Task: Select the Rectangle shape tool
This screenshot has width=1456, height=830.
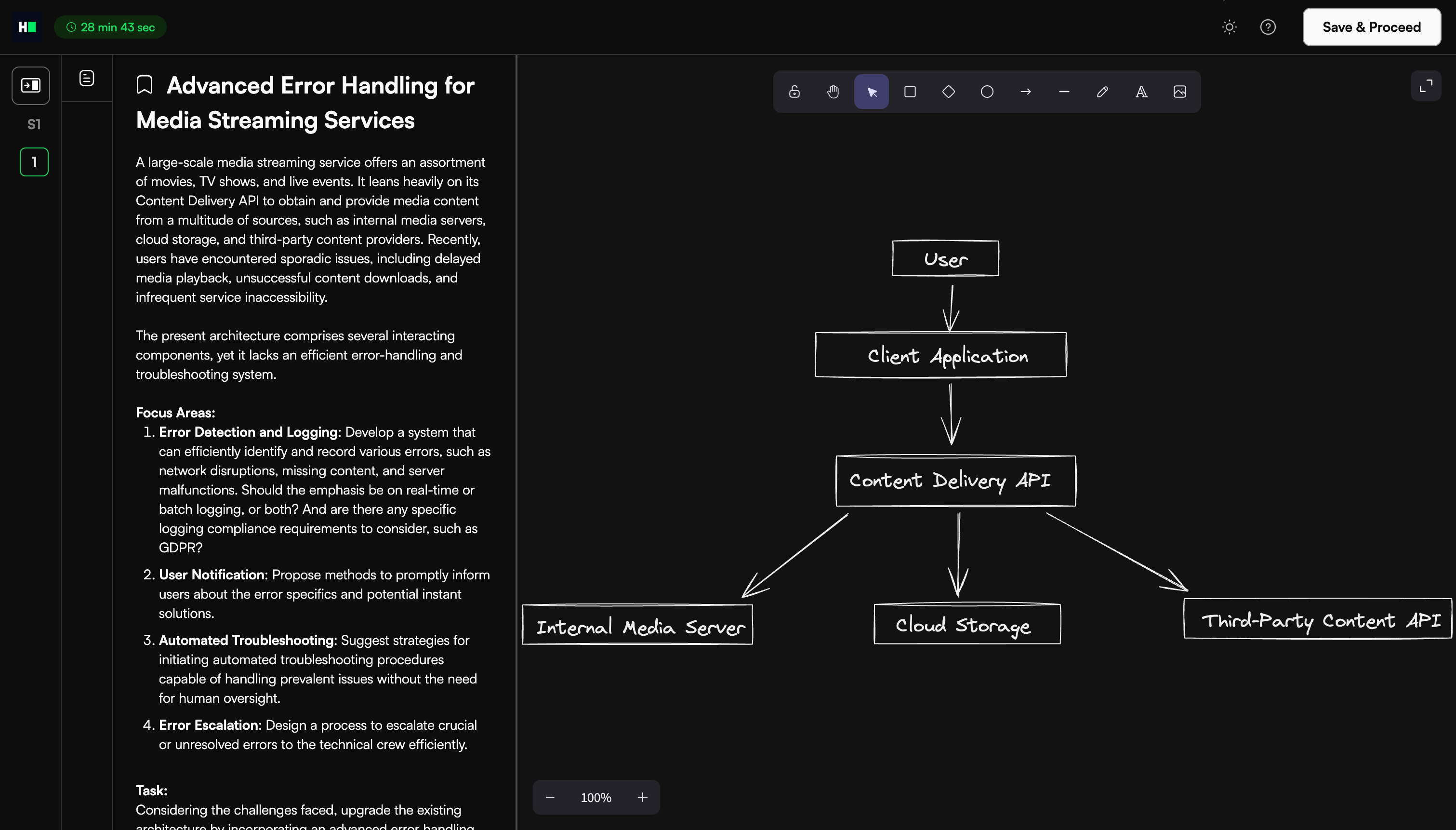Action: pyautogui.click(x=910, y=92)
